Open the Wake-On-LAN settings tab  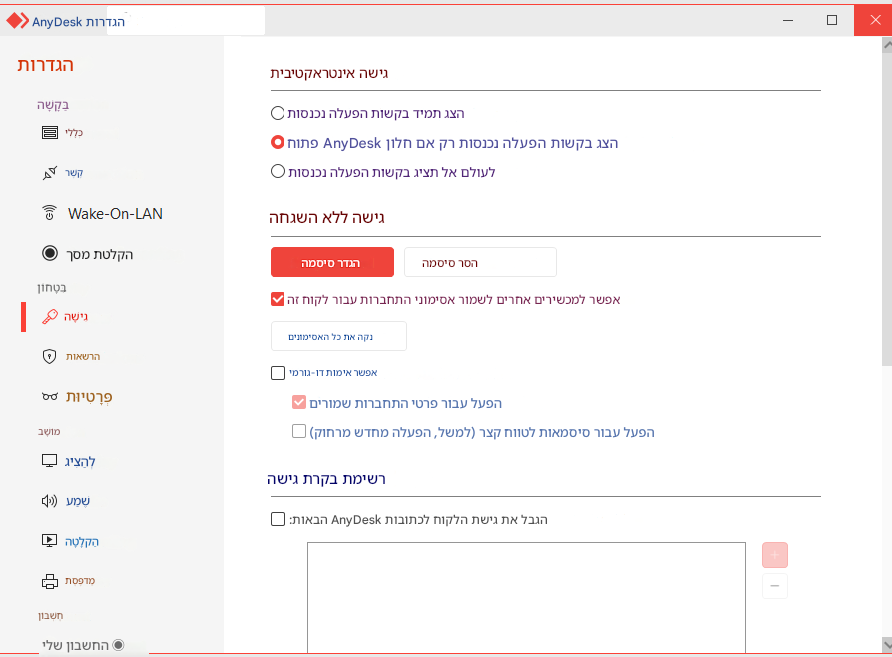[115, 213]
